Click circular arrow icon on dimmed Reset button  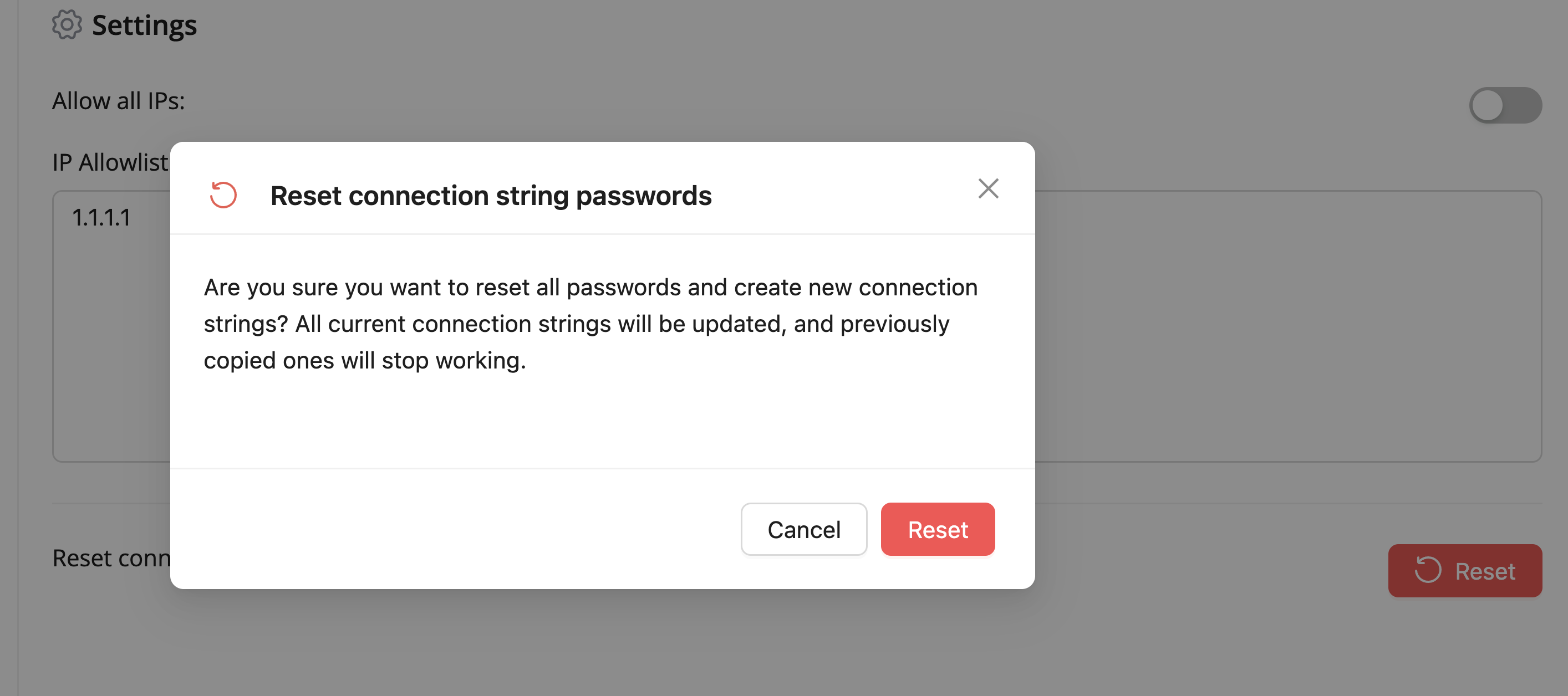[1427, 571]
